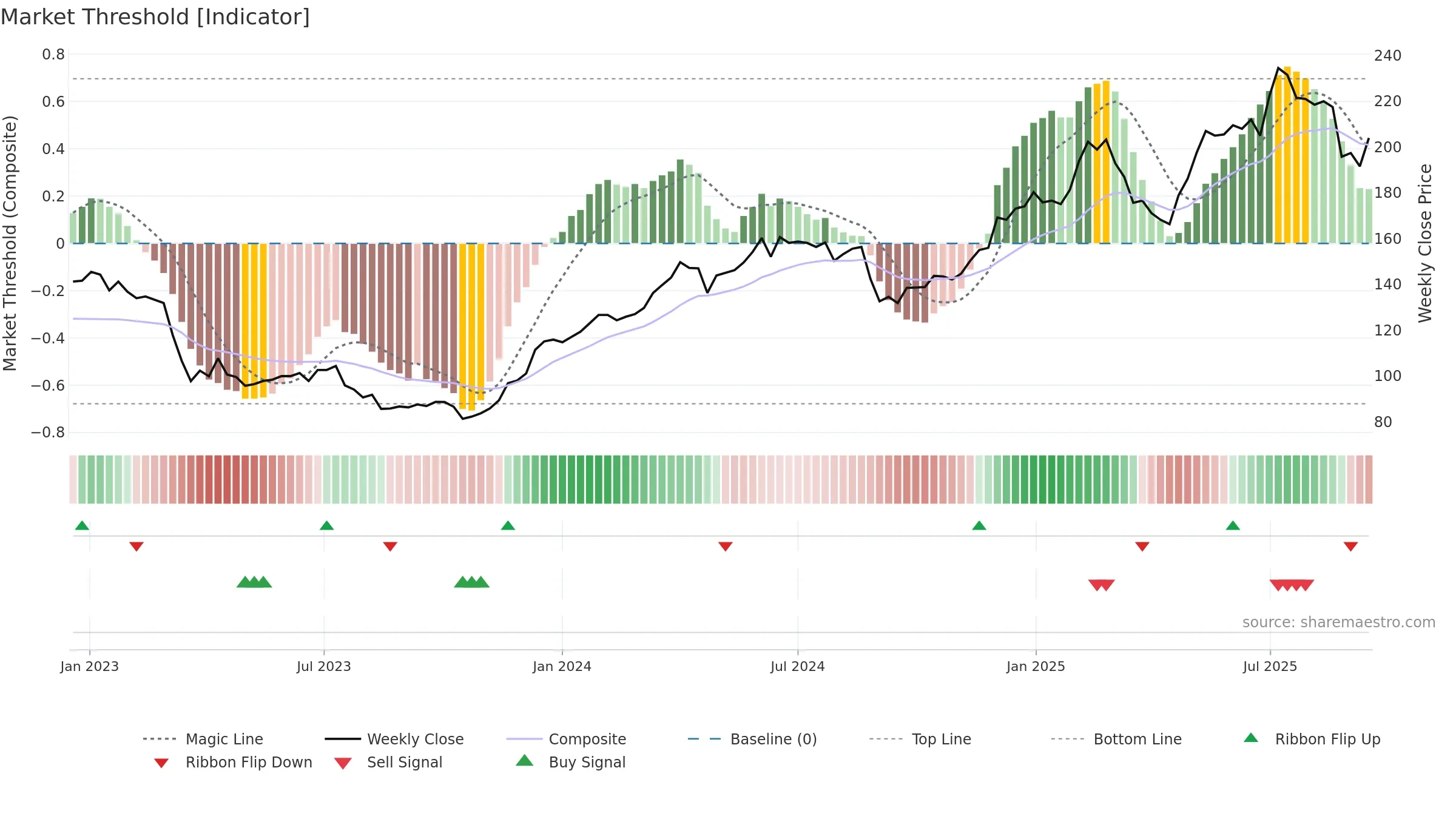Click the Jul 2023 x-axis label
This screenshot has height=819, width=1456.
pyautogui.click(x=324, y=666)
